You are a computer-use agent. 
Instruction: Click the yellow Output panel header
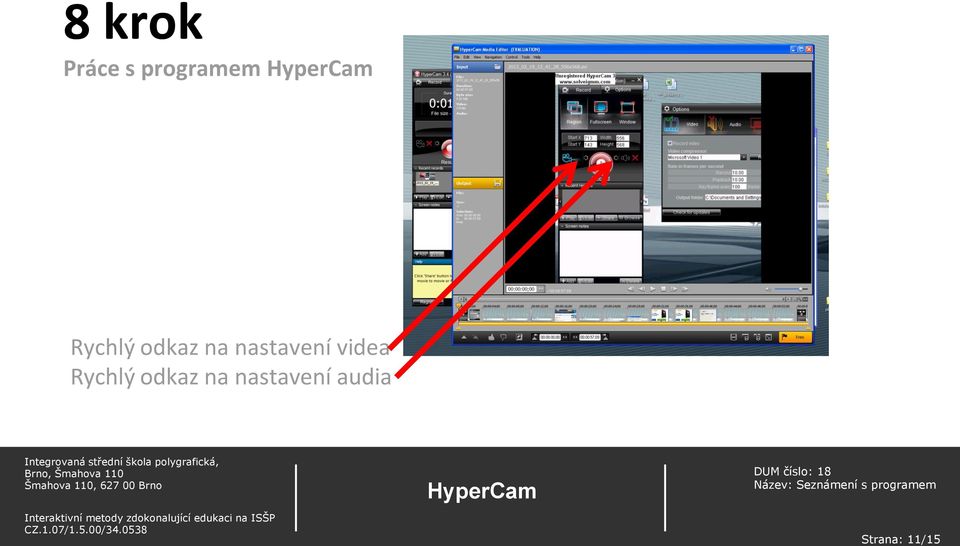pos(478,184)
